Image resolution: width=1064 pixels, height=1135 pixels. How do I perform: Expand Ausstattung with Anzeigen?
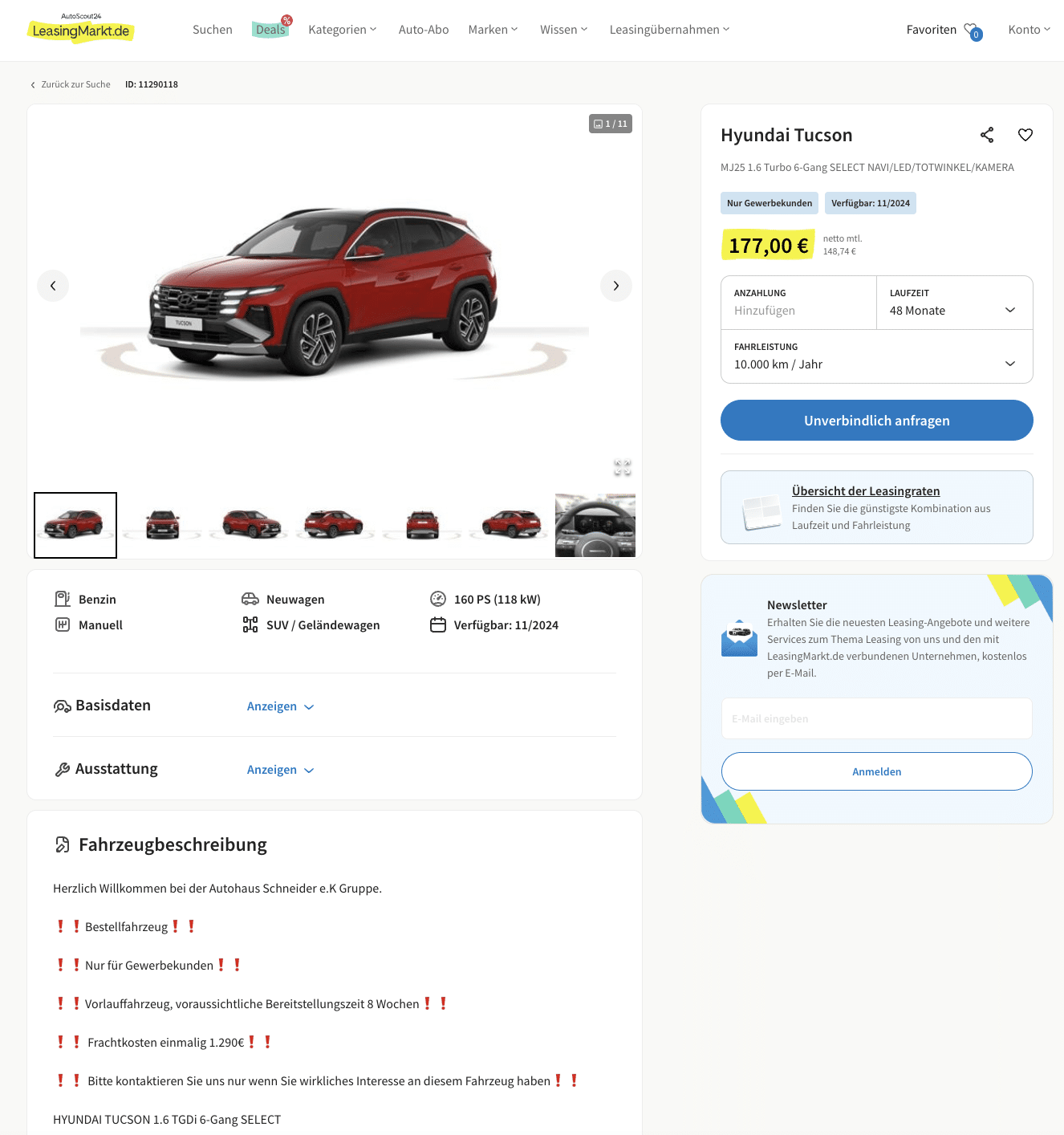click(280, 770)
